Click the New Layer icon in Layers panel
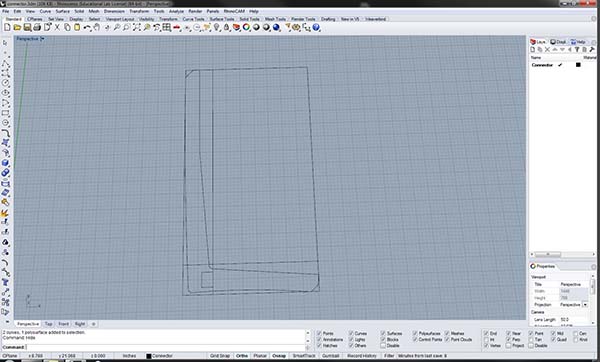 [533, 50]
